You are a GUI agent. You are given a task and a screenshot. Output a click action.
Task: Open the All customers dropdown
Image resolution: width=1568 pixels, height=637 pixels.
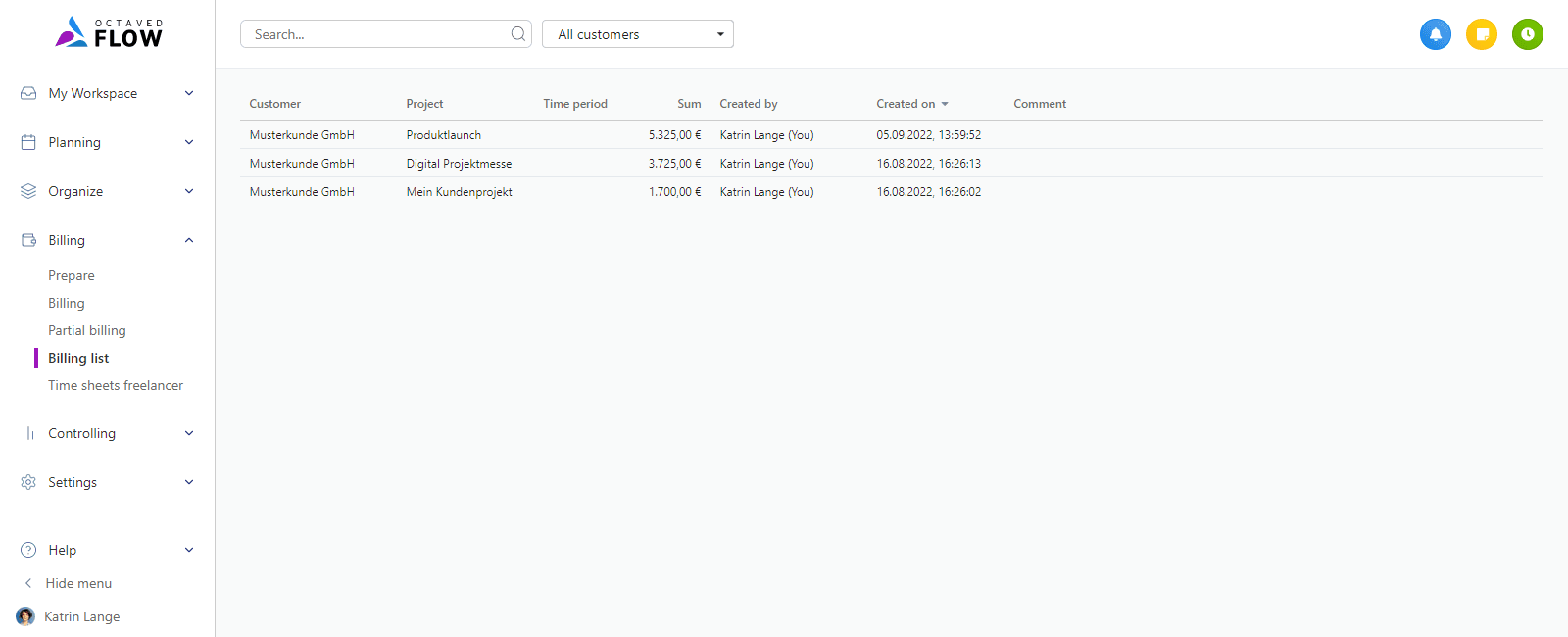coord(637,34)
